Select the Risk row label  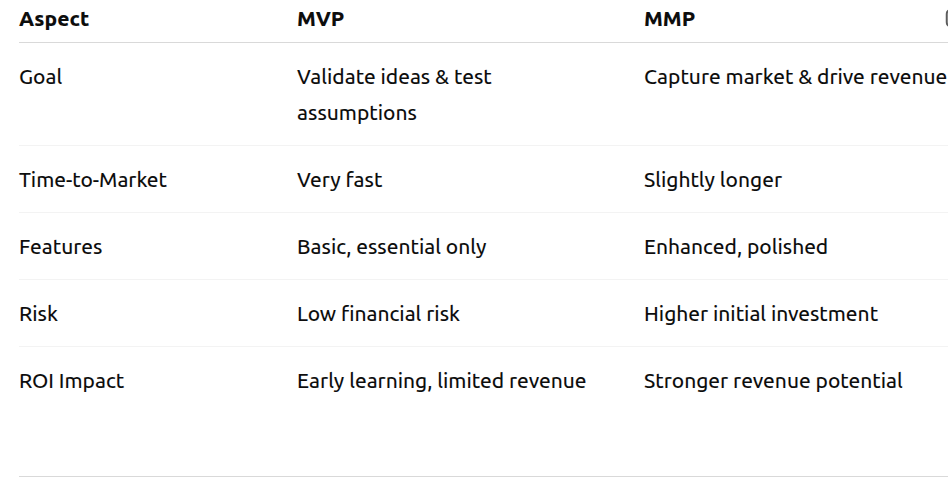click(x=38, y=314)
